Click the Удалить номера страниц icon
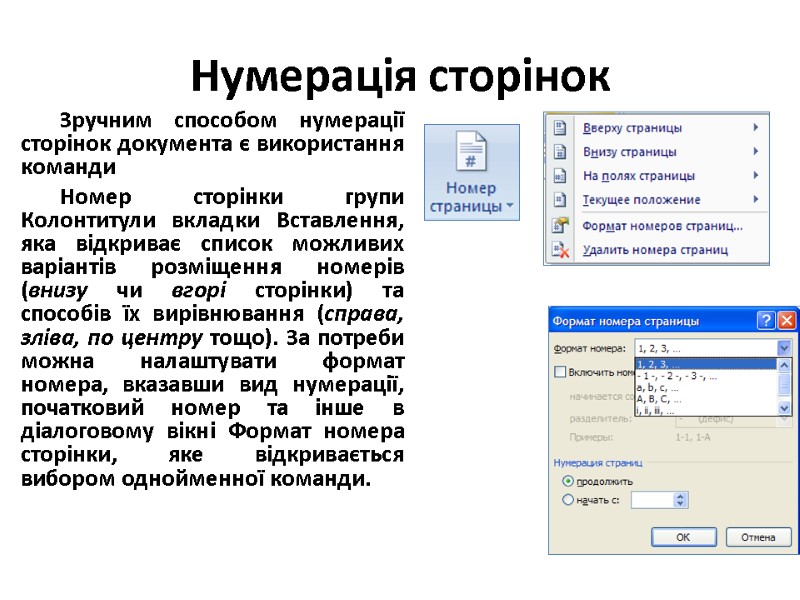This screenshot has height=600, width=800. point(560,249)
